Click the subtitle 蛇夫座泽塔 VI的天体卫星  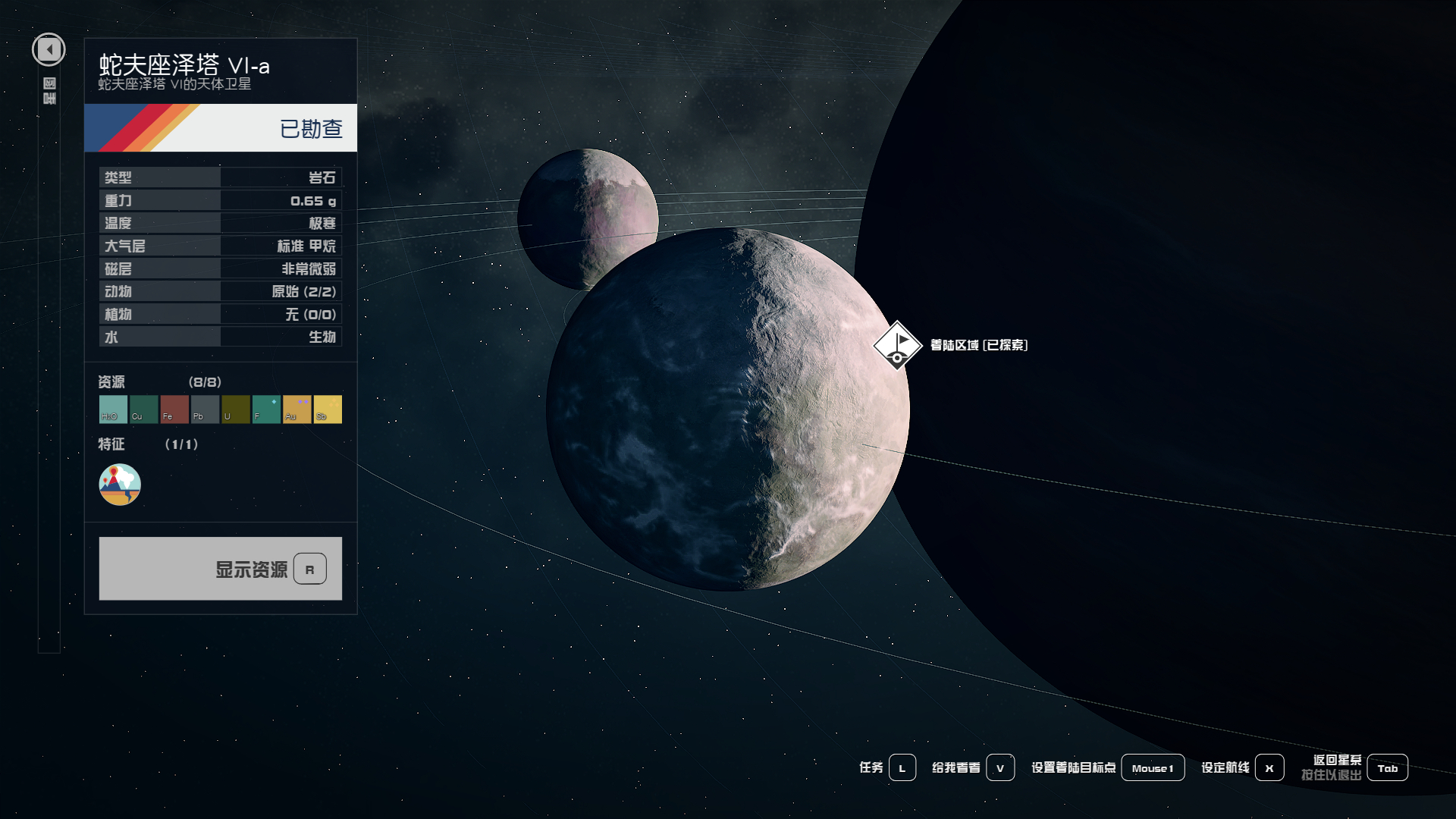coord(174,84)
